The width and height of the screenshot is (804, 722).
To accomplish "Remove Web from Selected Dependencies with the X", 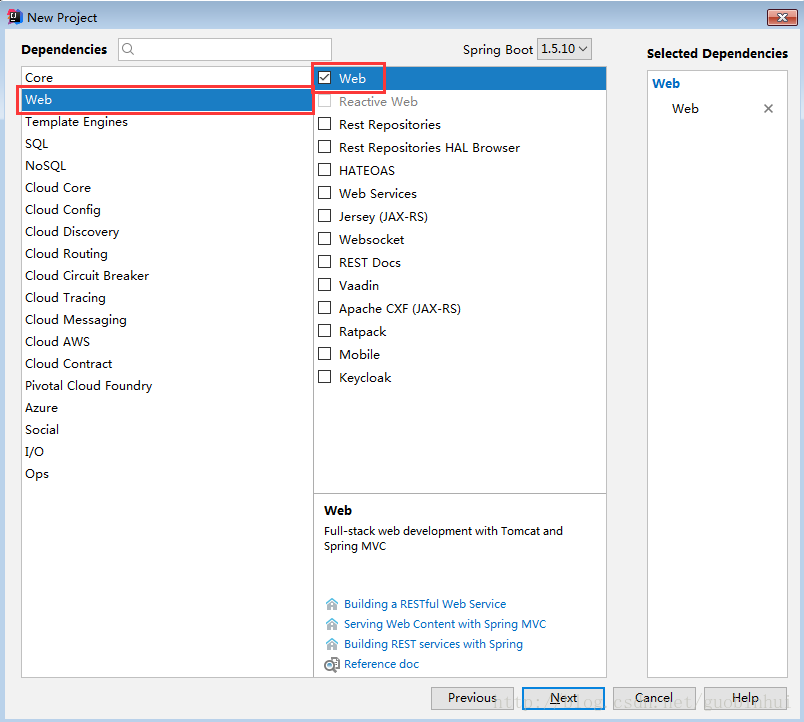I will coord(768,108).
